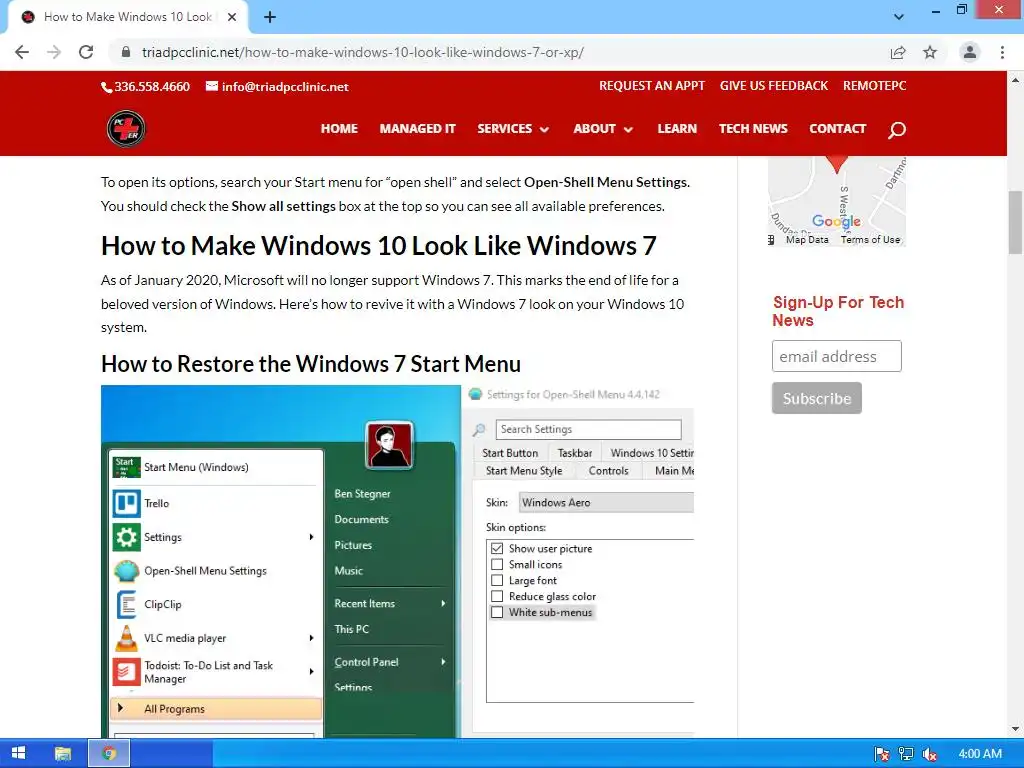1024x768 pixels.
Task: Click the Windows 7 Start Menu article image
Action: (x=397, y=562)
